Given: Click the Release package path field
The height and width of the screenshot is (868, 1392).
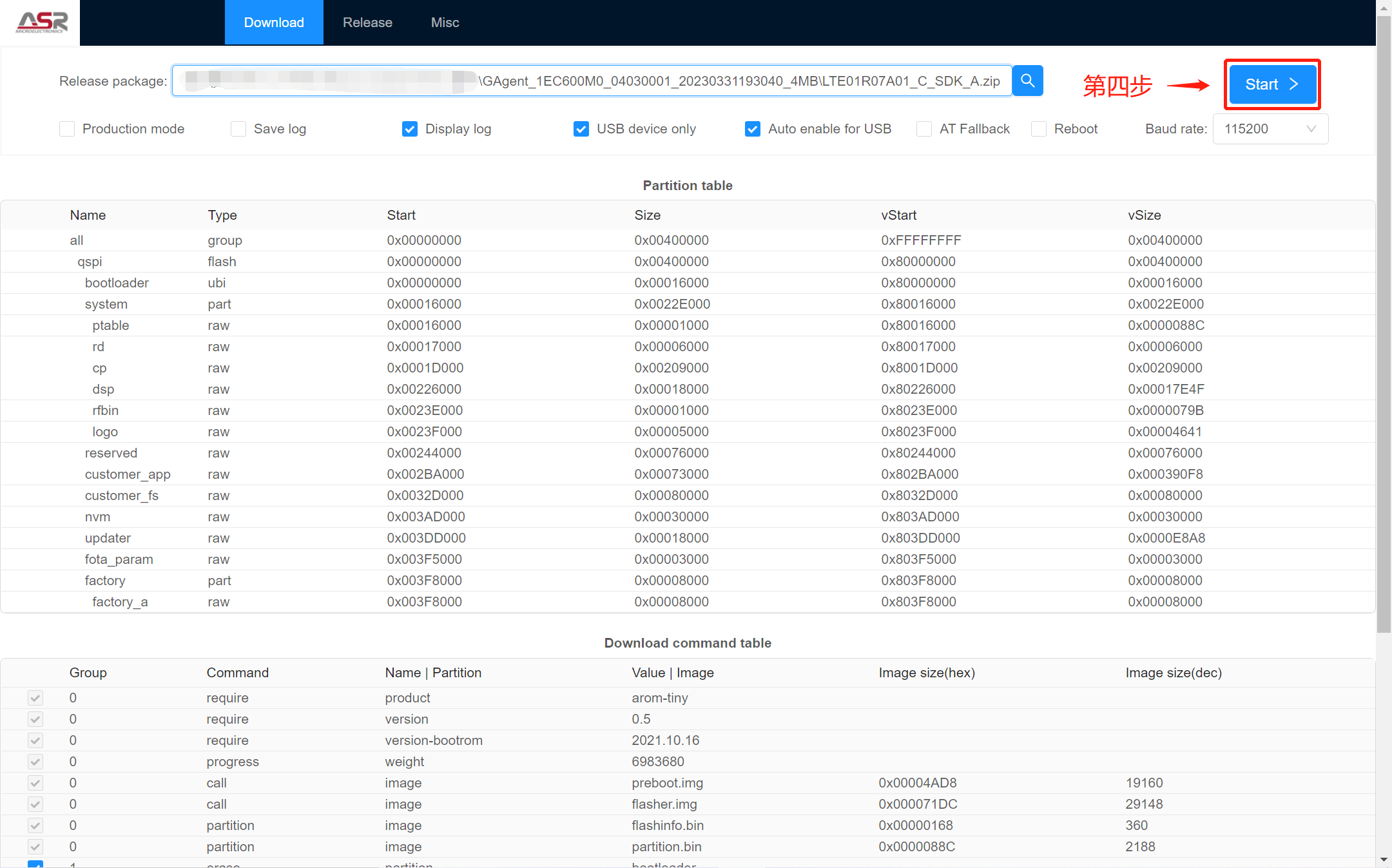Looking at the screenshot, I should pyautogui.click(x=590, y=81).
